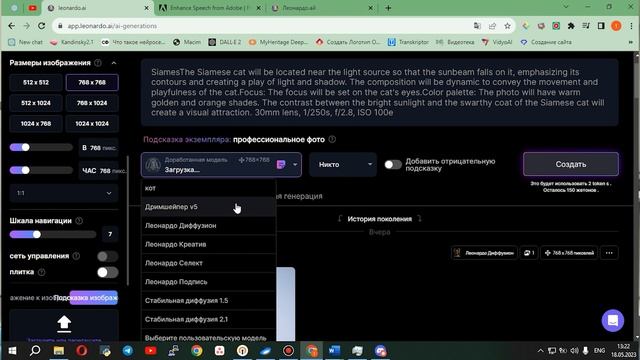Open the 1:1 aspect ratio dropdown
Screen dimensions: 640x360
click(64, 193)
